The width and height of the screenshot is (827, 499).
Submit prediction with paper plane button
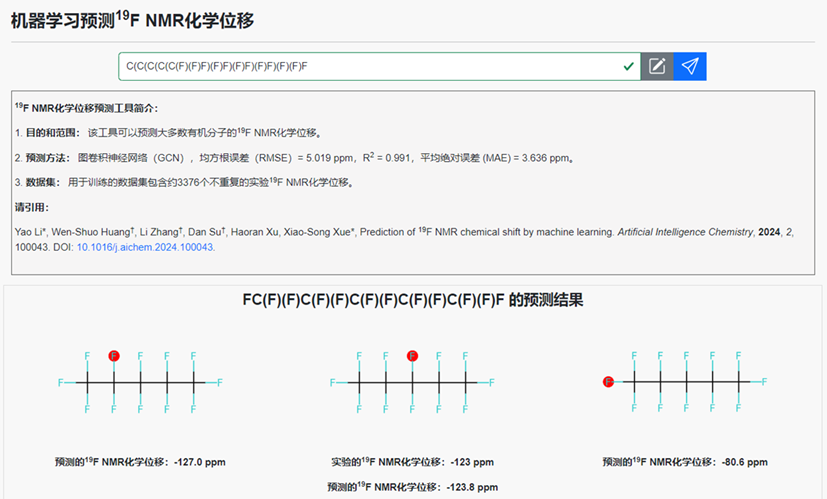pyautogui.click(x=690, y=66)
